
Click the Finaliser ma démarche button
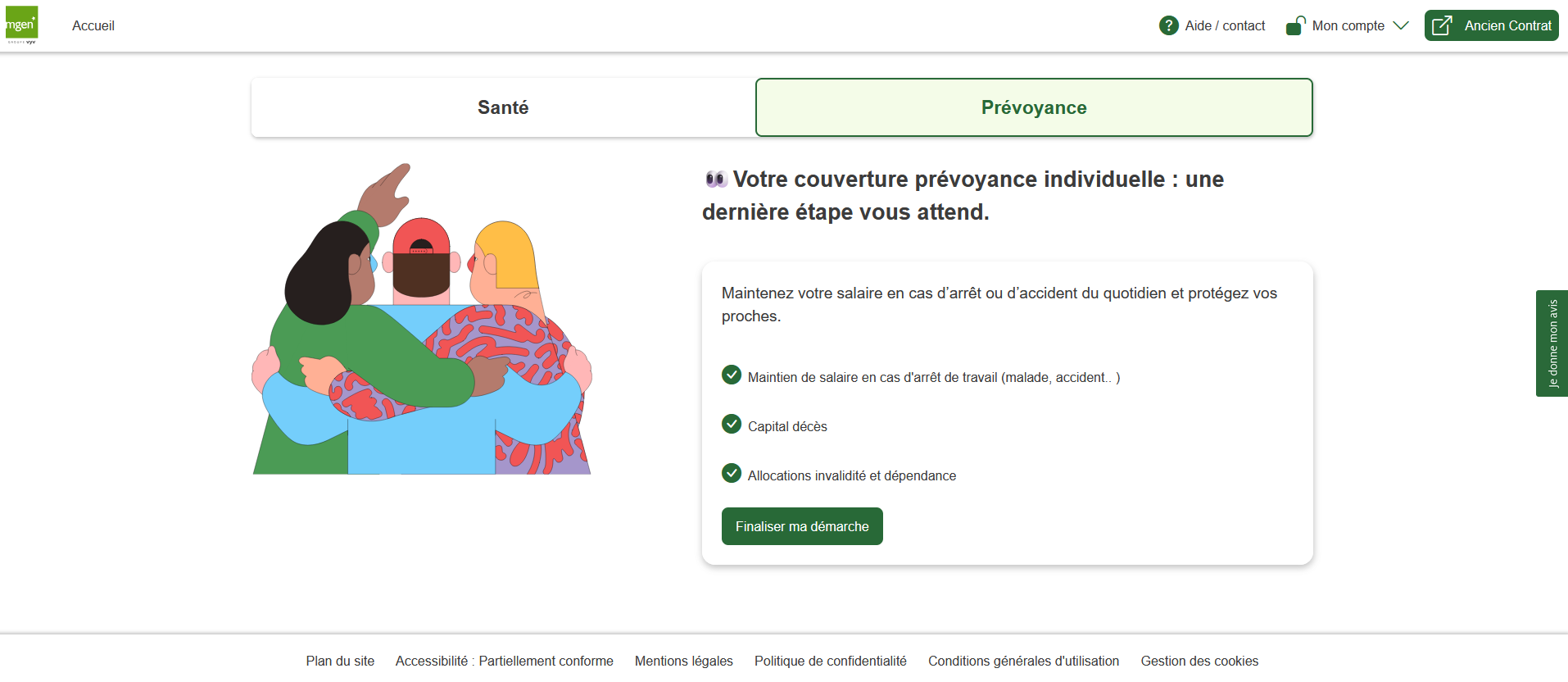802,526
